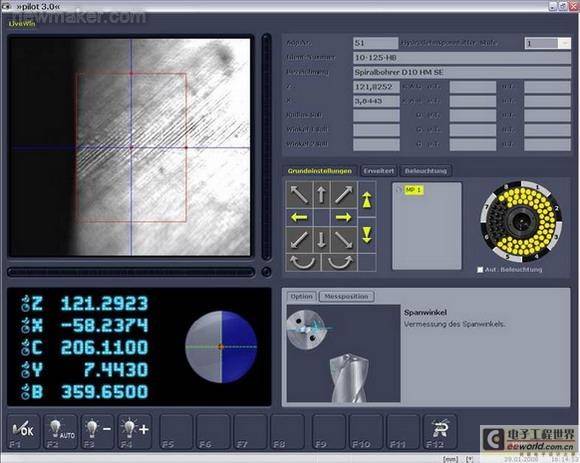Enable the Aut. Beleuchtung checkbox

480,270
